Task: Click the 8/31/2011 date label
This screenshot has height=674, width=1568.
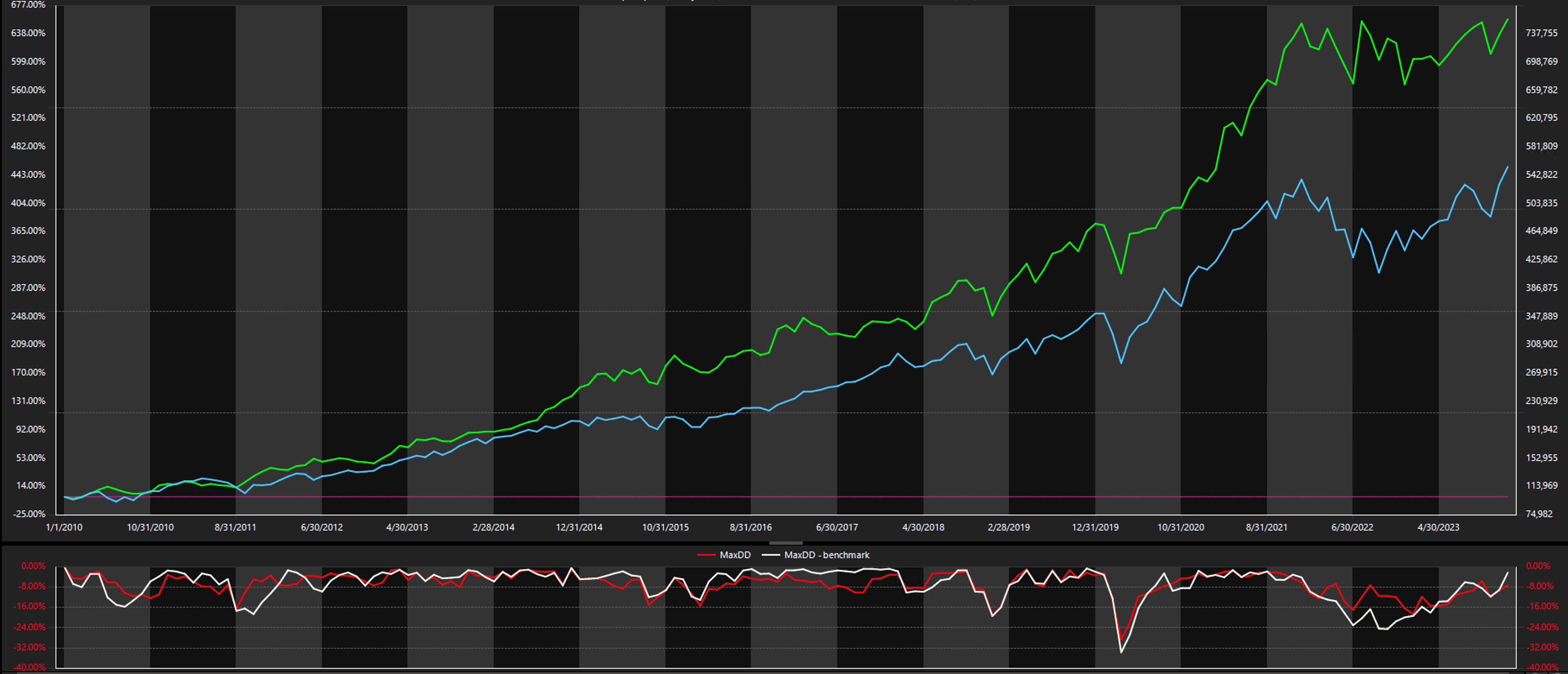Action: click(x=235, y=527)
